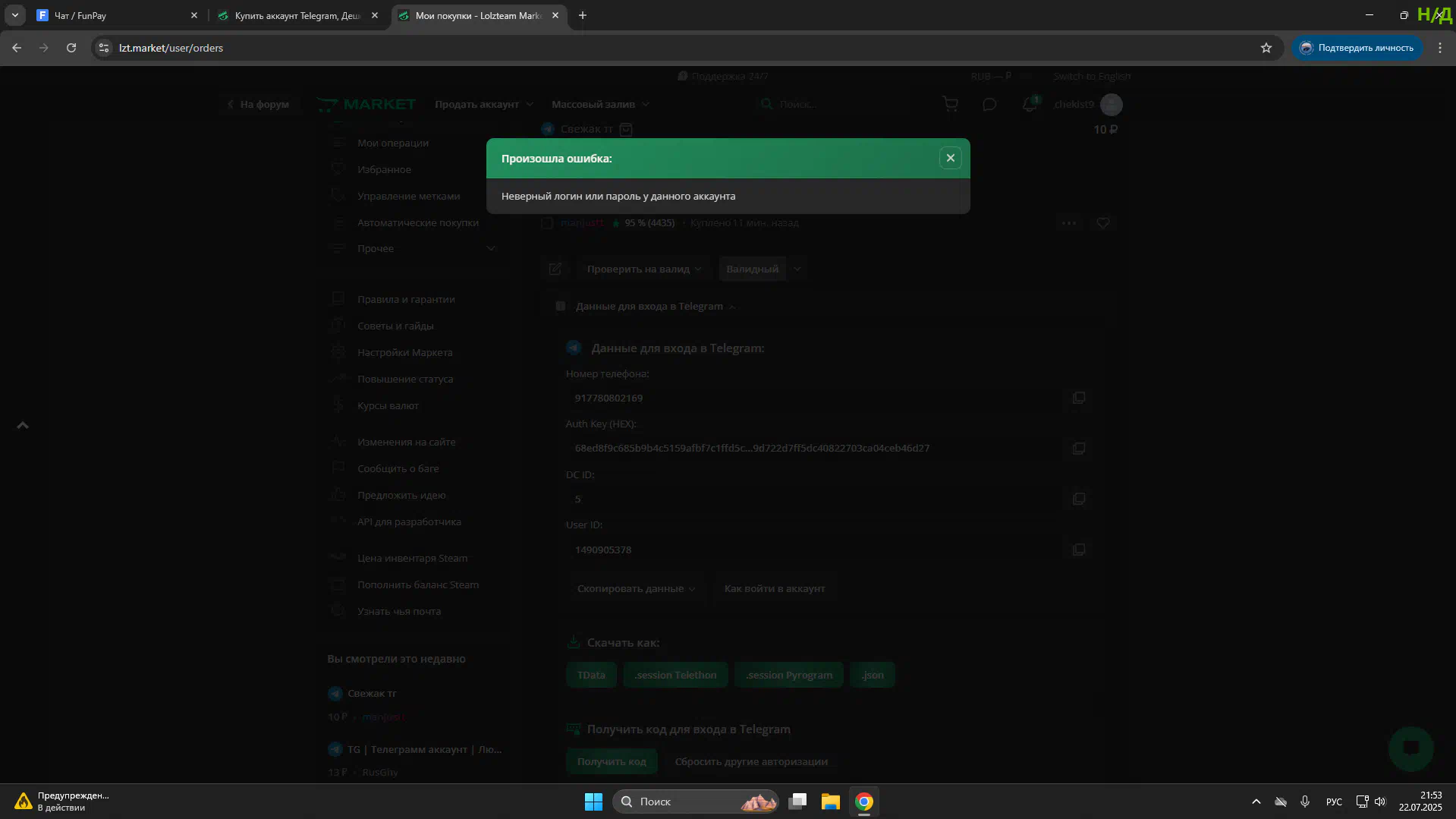
Task: Open Управление метками in sidebar
Action: 408,196
